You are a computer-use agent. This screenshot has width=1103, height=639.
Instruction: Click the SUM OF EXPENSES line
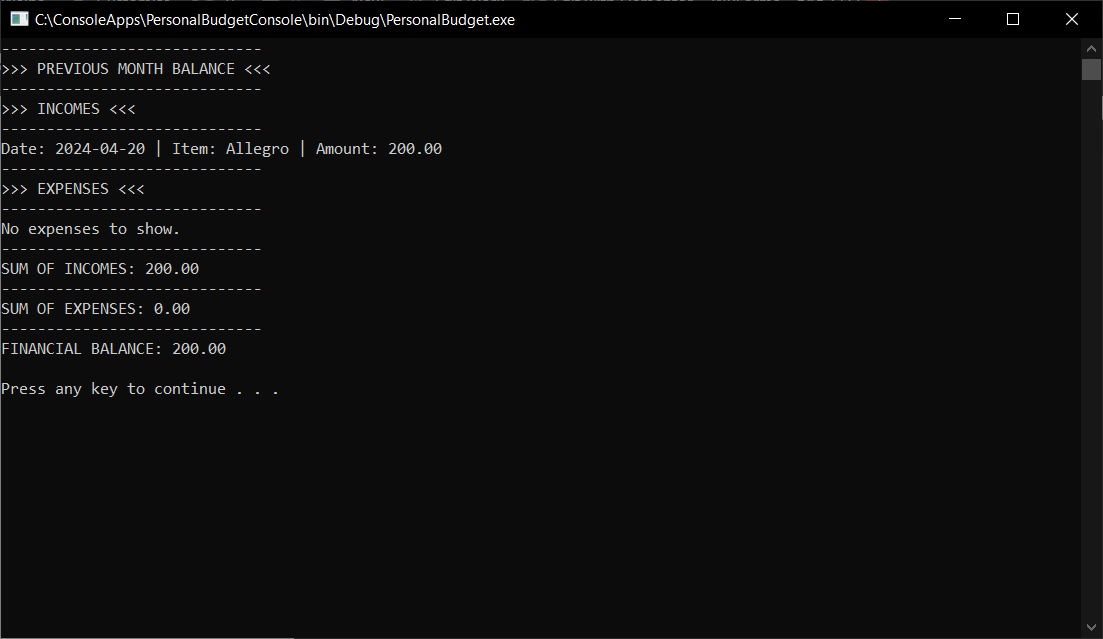[96, 309]
